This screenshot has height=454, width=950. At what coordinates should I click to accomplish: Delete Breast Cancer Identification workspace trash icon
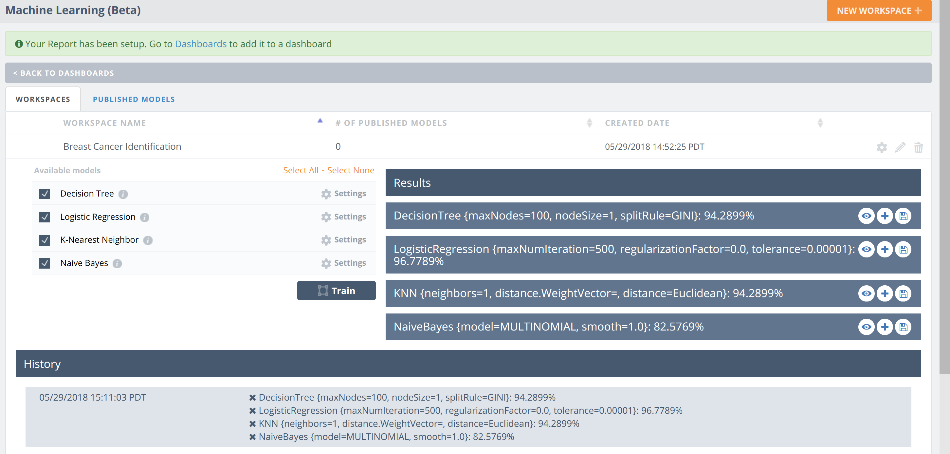pyautogui.click(x=918, y=147)
